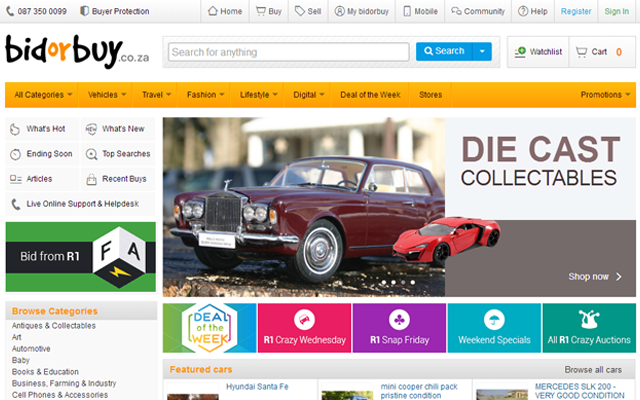Click the Deal of the Week tile
640x400 pixels.
209,328
